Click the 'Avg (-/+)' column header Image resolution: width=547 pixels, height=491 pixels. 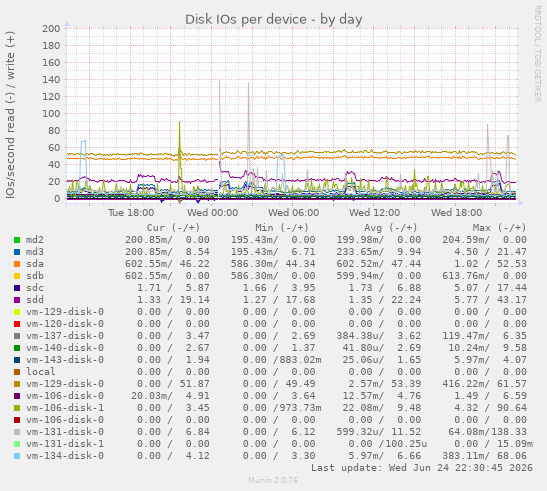point(391,228)
